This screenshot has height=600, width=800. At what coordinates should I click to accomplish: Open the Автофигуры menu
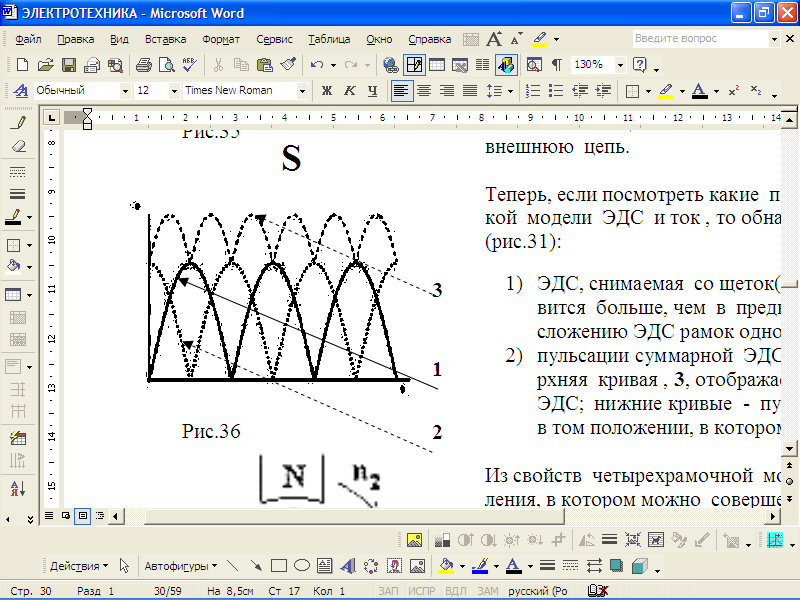click(181, 566)
